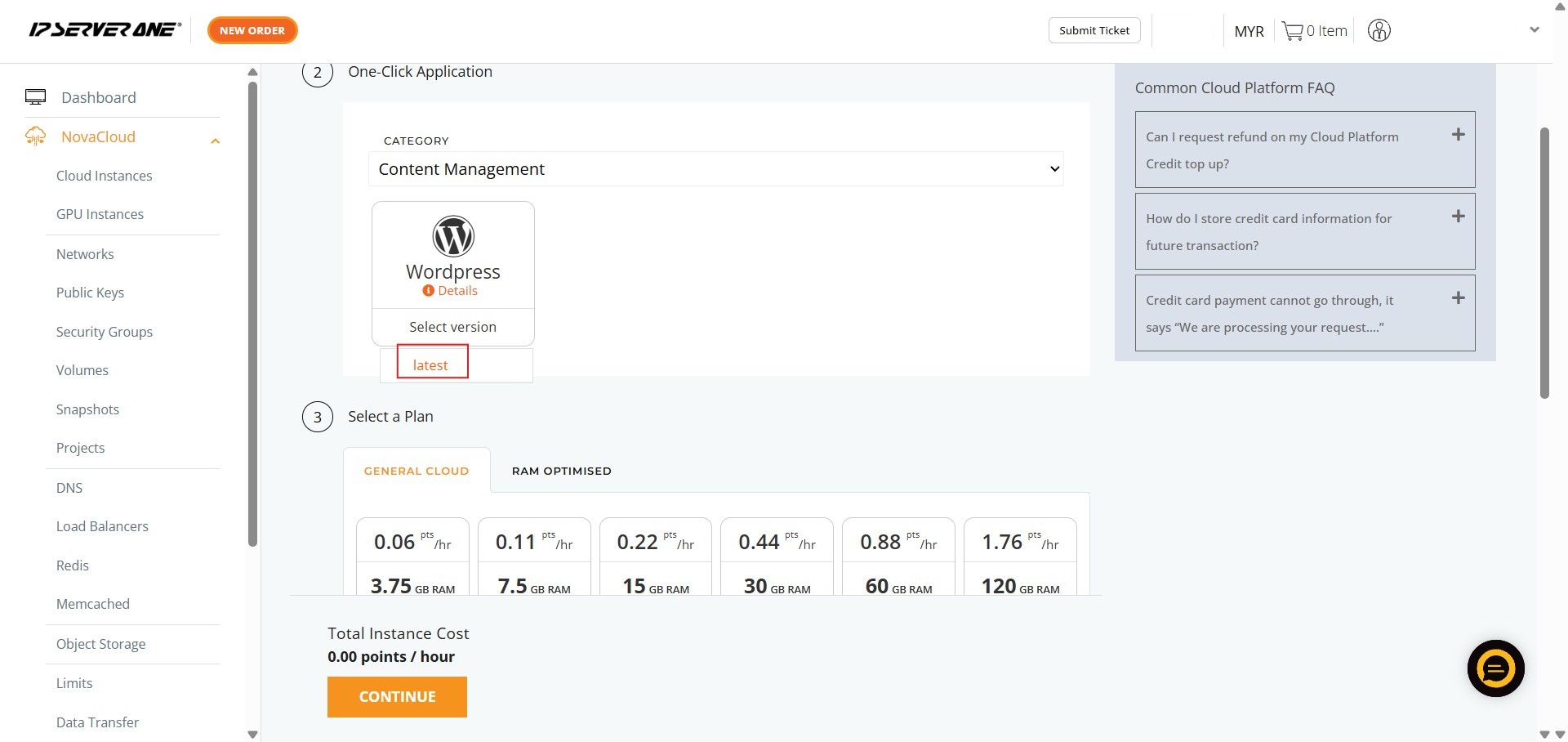Click the Continue button
The width and height of the screenshot is (1568, 742).
[397, 697]
